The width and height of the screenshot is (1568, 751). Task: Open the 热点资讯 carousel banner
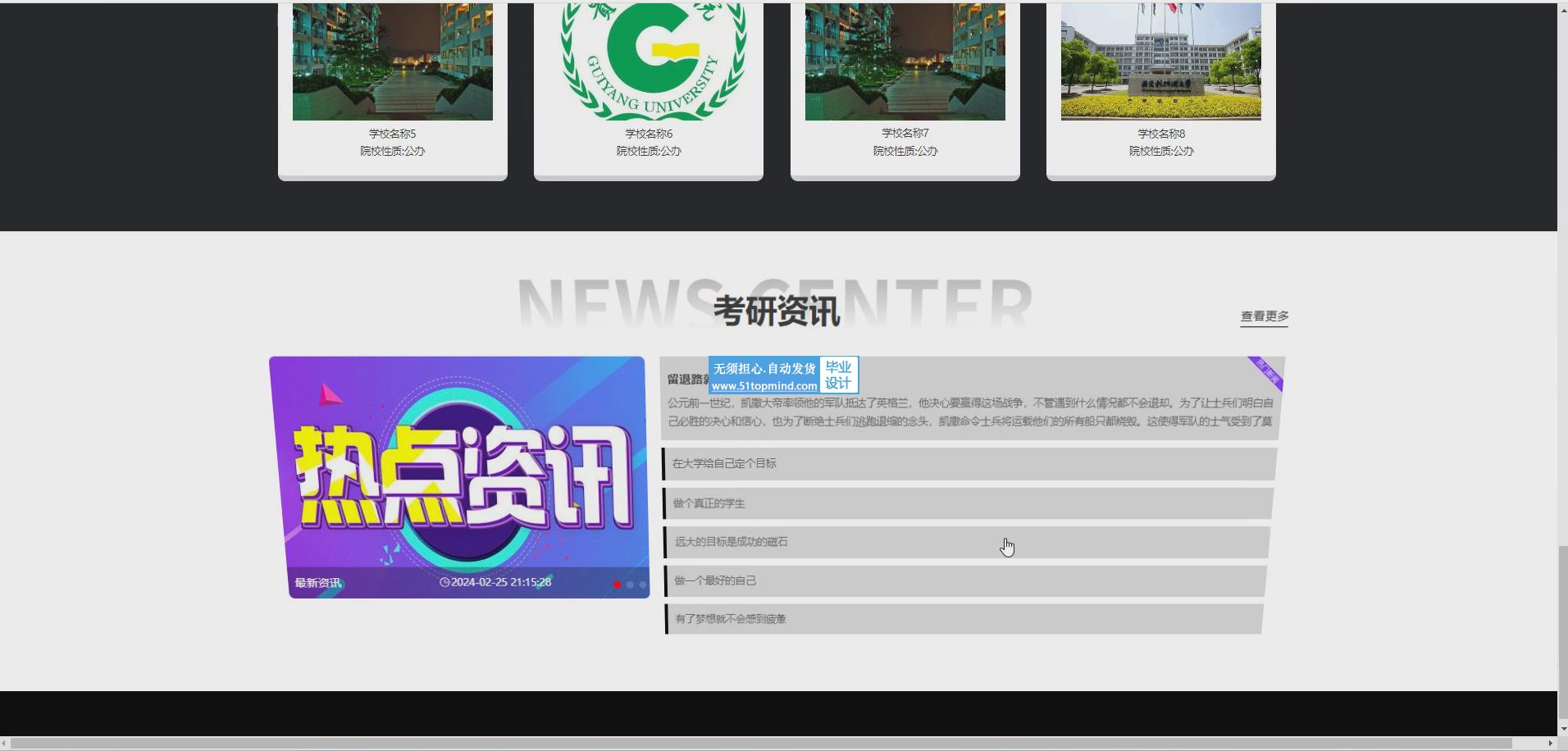[x=459, y=477]
